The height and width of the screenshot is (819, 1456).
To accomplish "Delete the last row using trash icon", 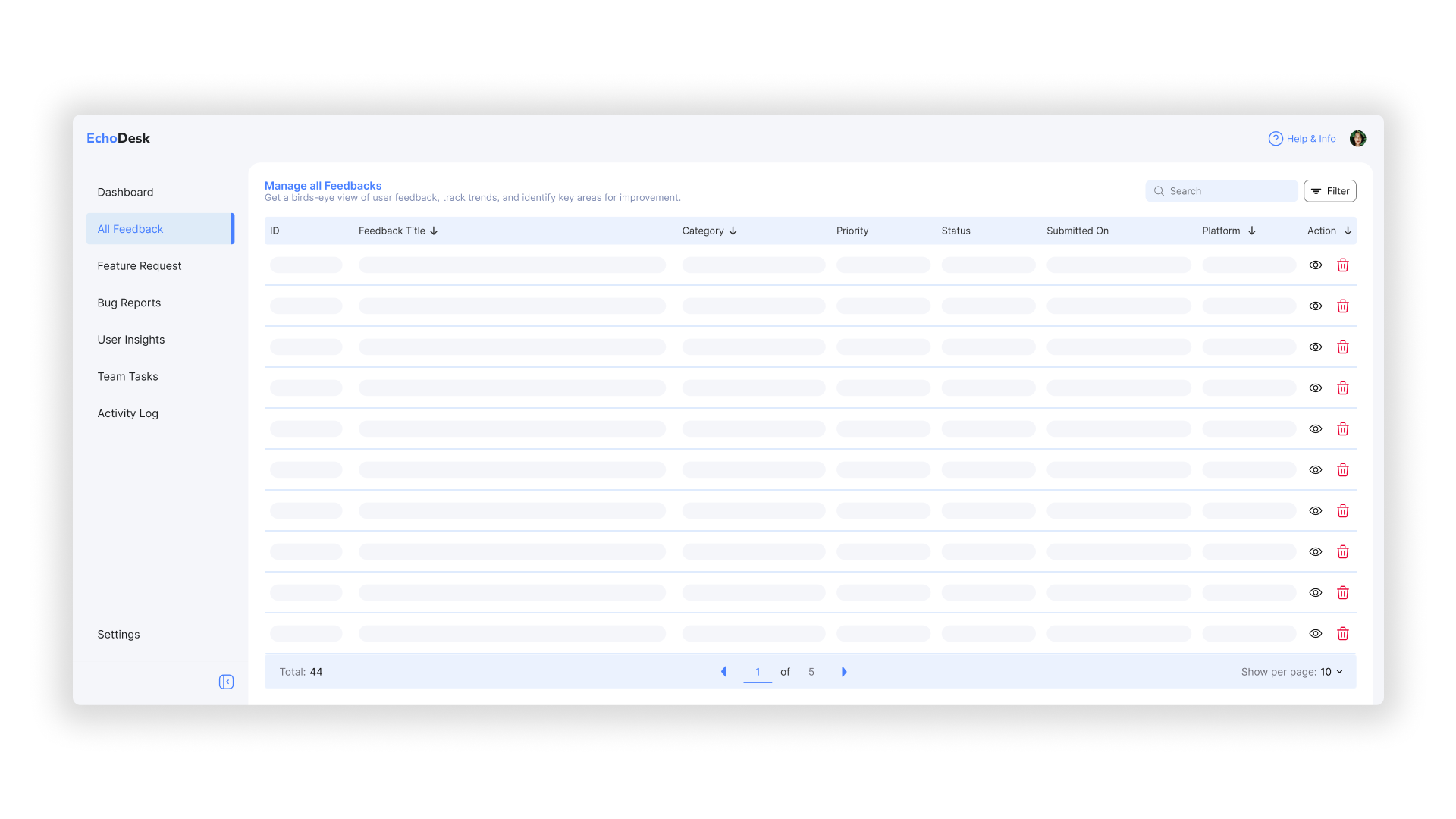I will [1342, 633].
